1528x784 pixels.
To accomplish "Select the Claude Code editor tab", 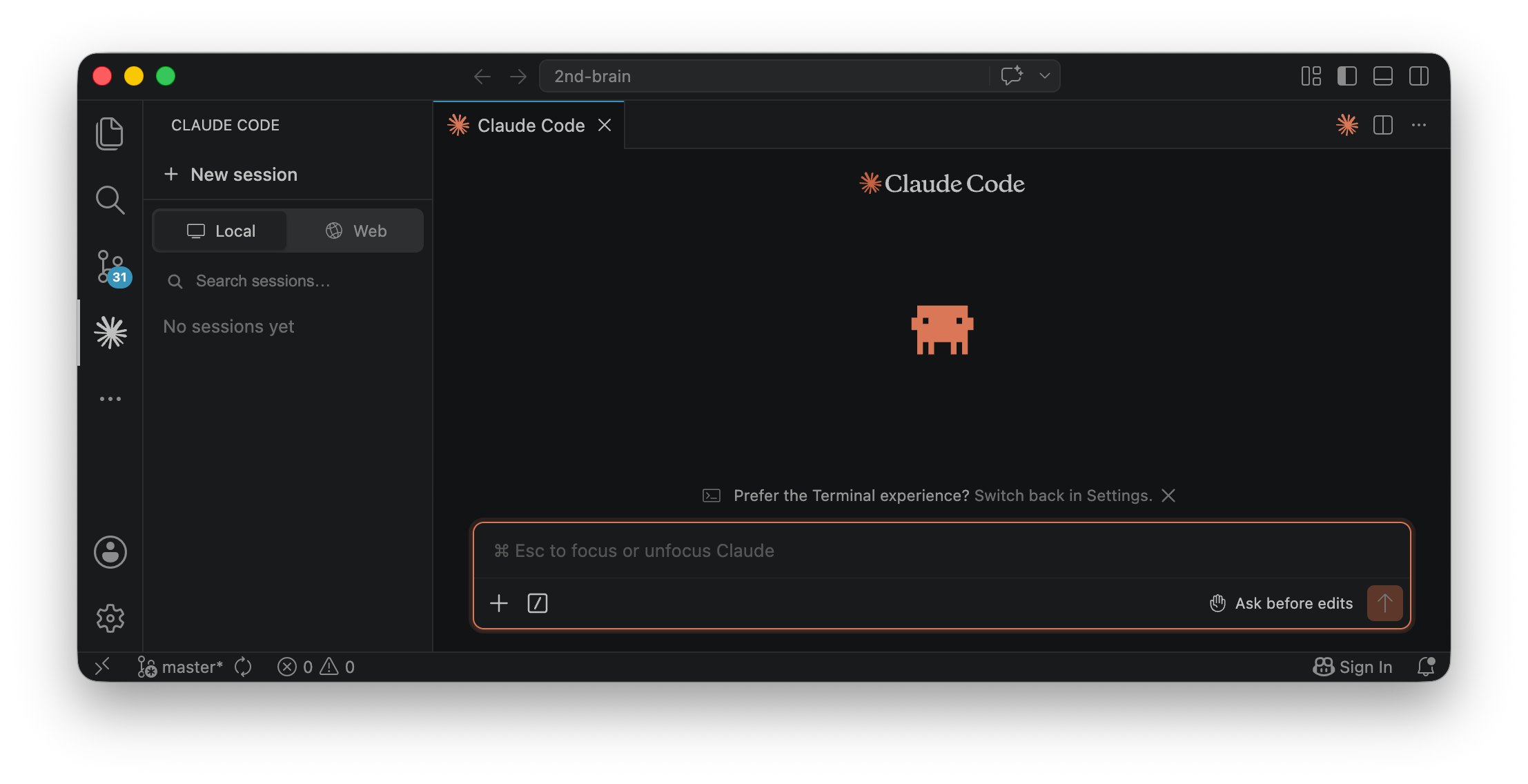I will [529, 125].
